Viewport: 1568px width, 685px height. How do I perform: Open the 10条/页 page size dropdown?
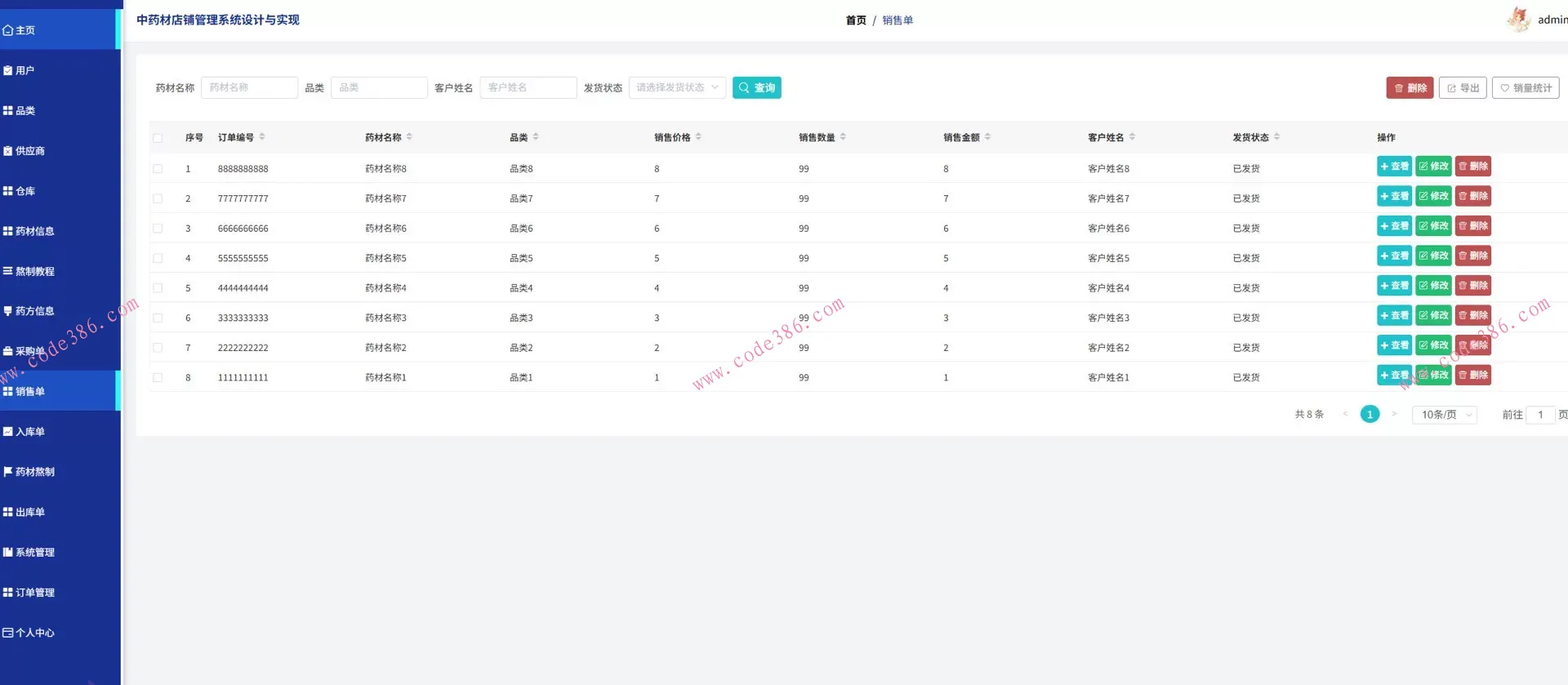point(1444,415)
